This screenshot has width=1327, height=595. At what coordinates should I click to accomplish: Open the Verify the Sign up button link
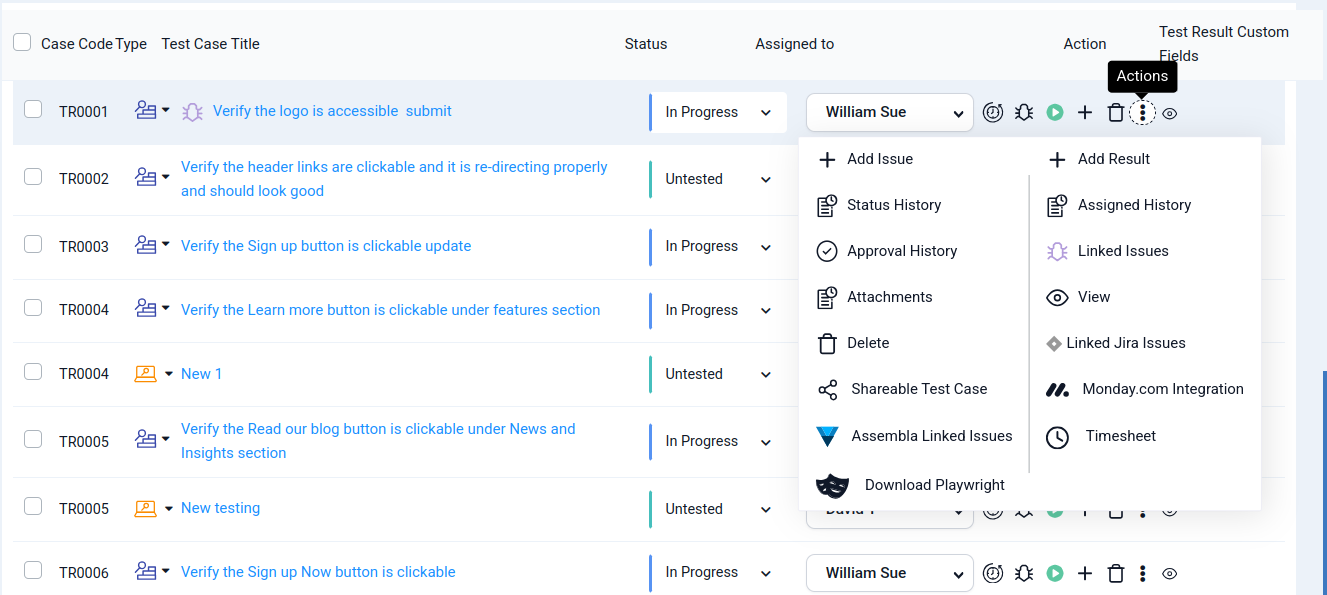326,246
